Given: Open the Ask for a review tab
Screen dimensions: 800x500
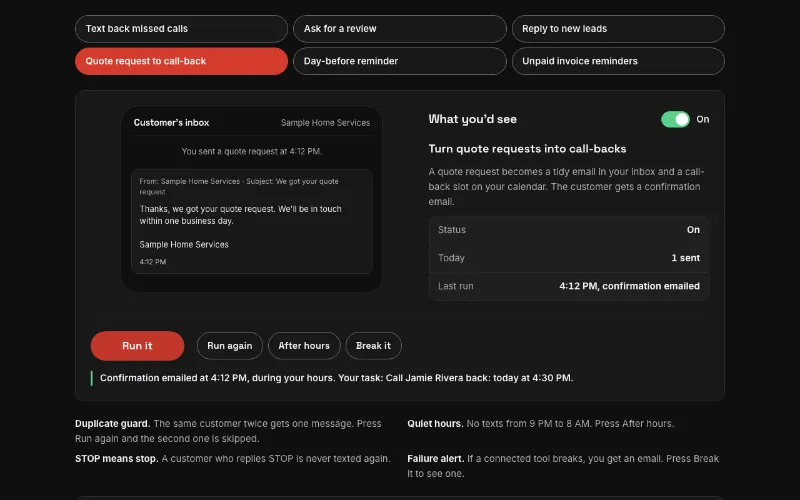Looking at the screenshot, I should (399, 29).
